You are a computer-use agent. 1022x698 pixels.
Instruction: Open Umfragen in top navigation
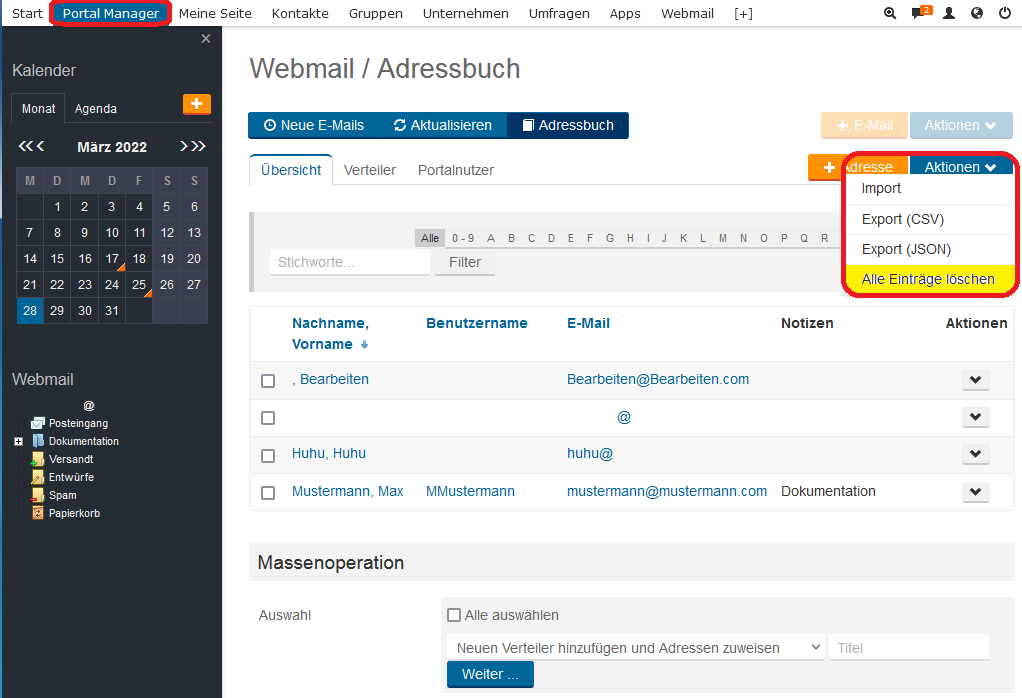pos(559,13)
